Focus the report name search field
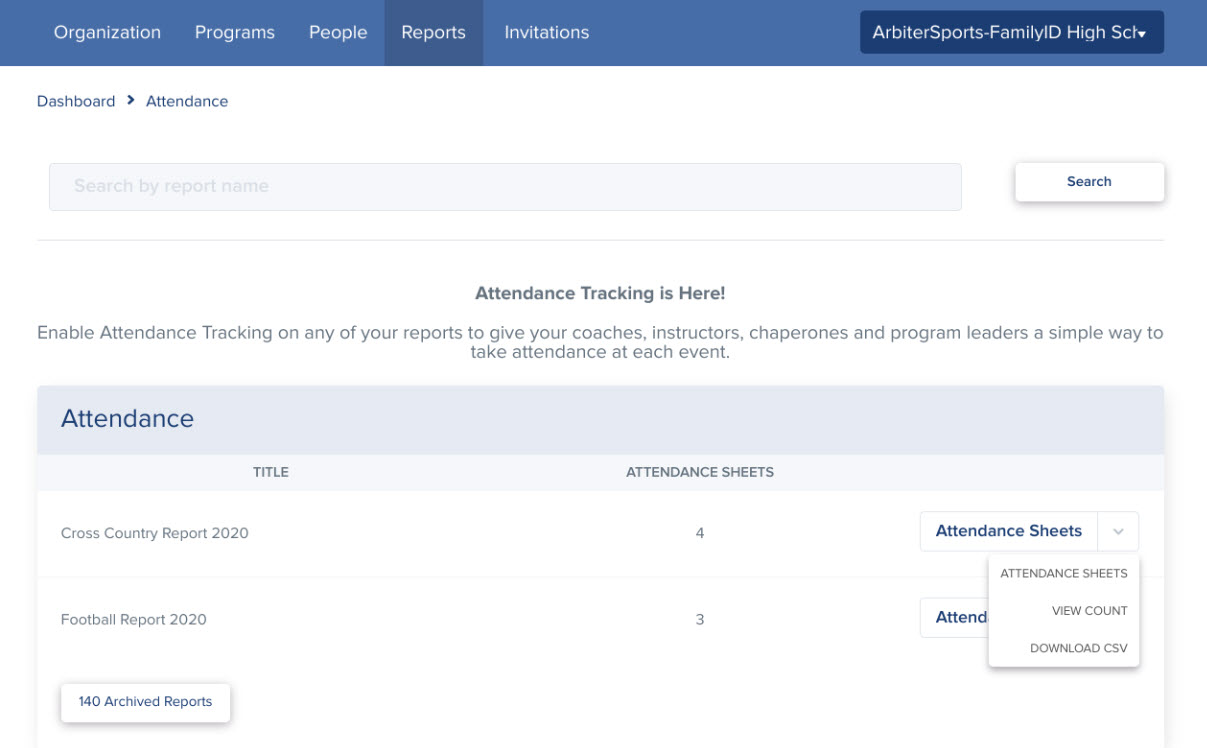Screen dimensions: 1207x748 [505, 186]
